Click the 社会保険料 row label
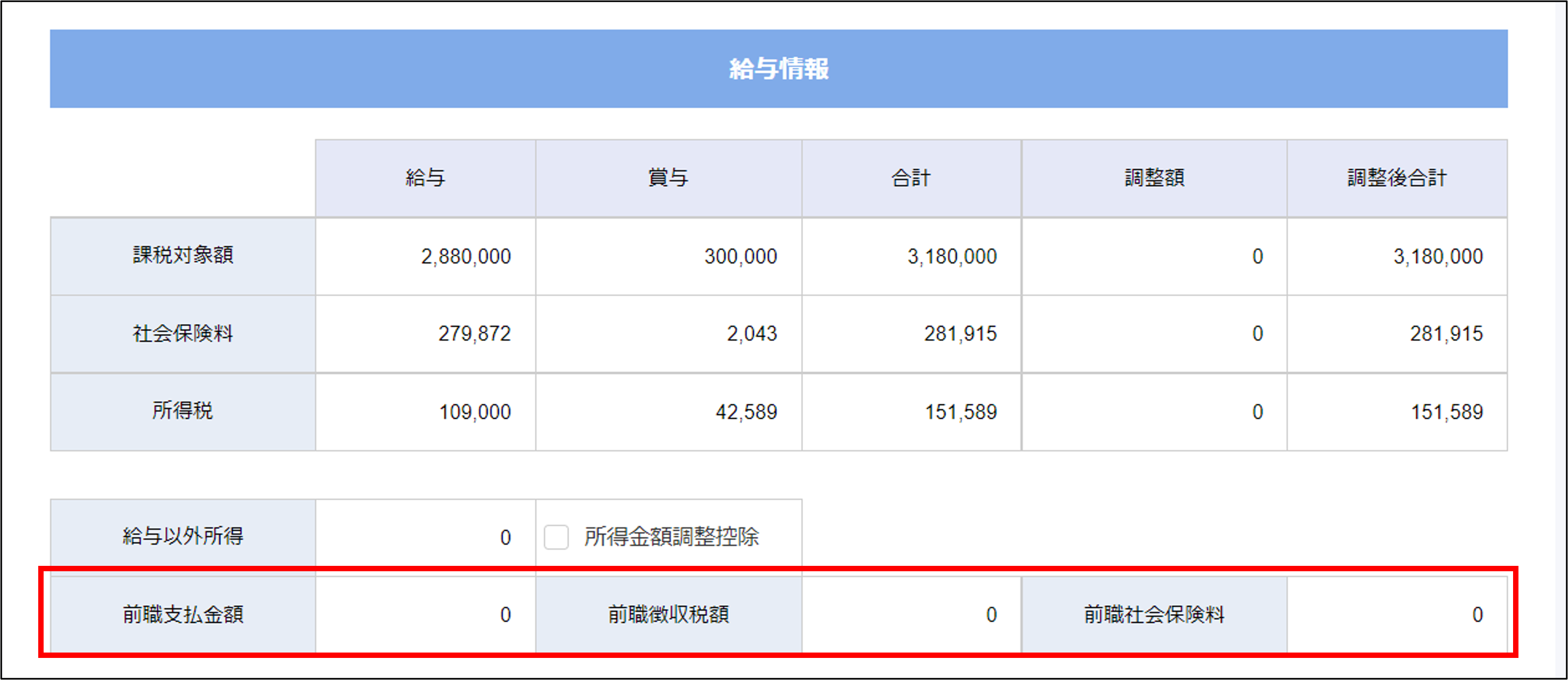The image size is (1568, 680). [x=183, y=334]
